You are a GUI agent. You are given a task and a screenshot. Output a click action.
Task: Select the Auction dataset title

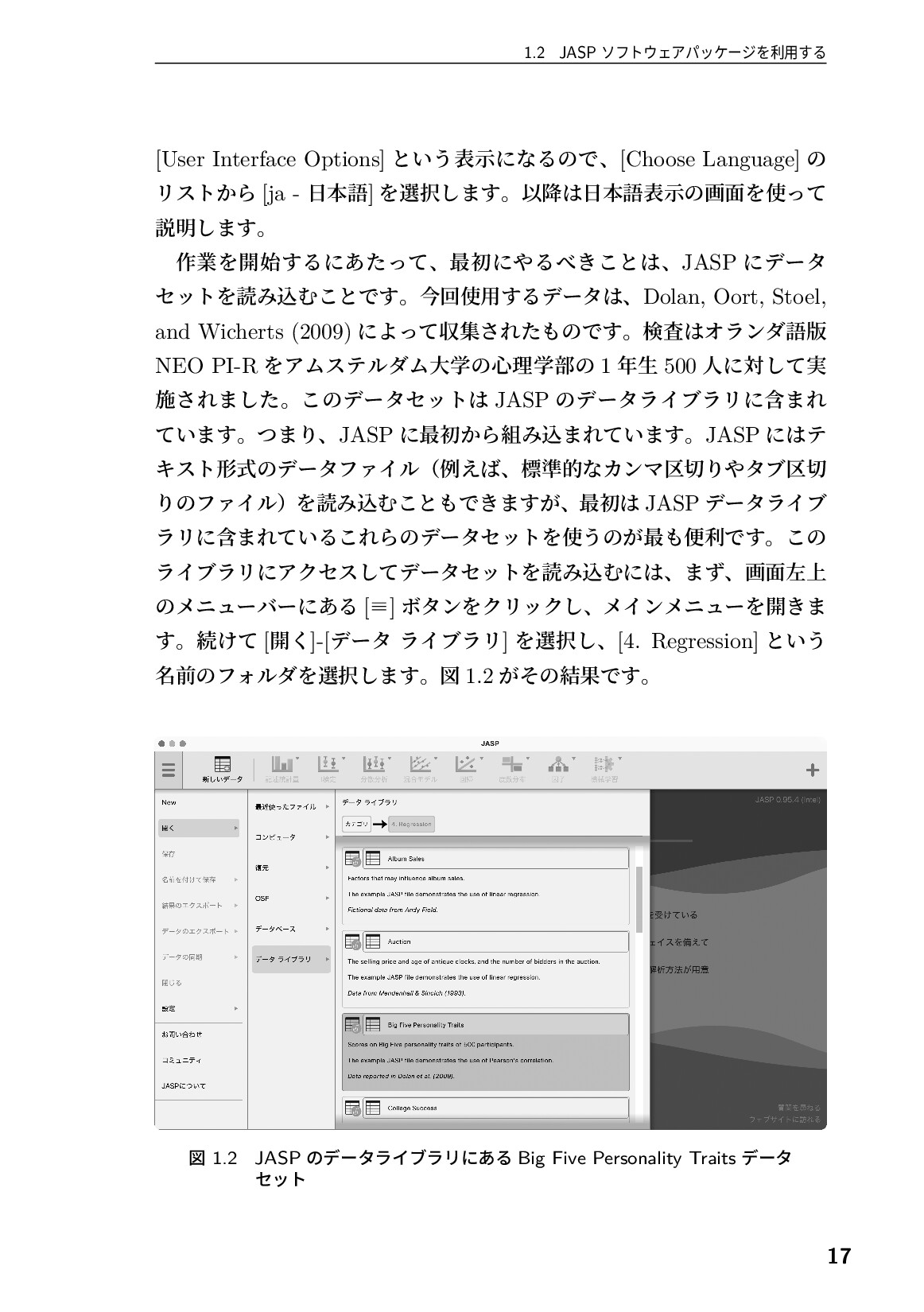pos(399,941)
